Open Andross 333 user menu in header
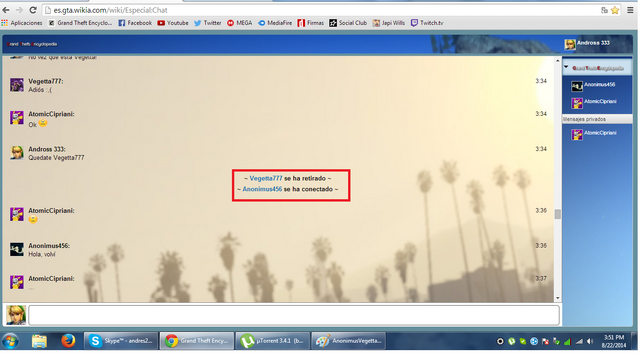640x360 pixels. pyautogui.click(x=587, y=43)
